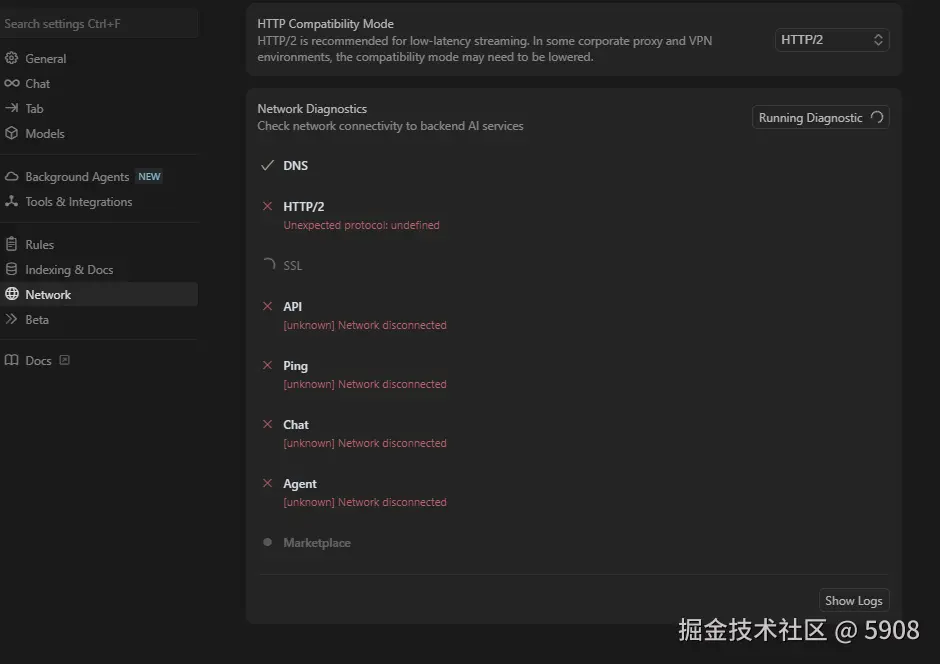Select the Docs sidebar entry
940x664 pixels.
(38, 360)
